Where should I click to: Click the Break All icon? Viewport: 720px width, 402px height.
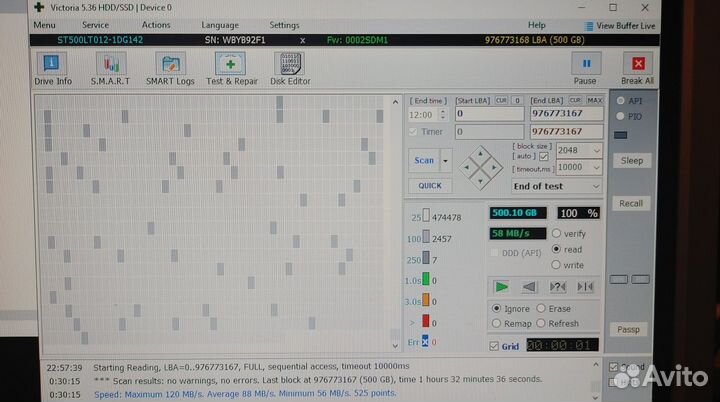(637, 64)
